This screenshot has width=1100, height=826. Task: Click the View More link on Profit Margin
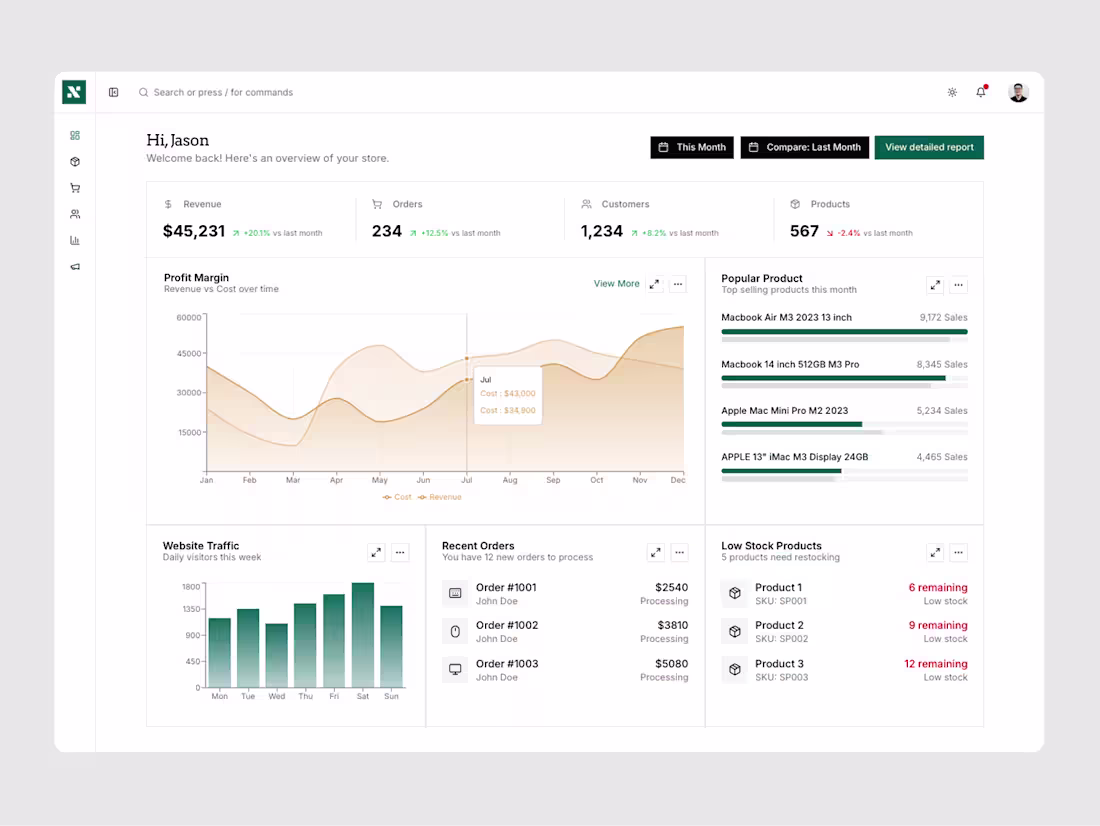[x=616, y=284]
